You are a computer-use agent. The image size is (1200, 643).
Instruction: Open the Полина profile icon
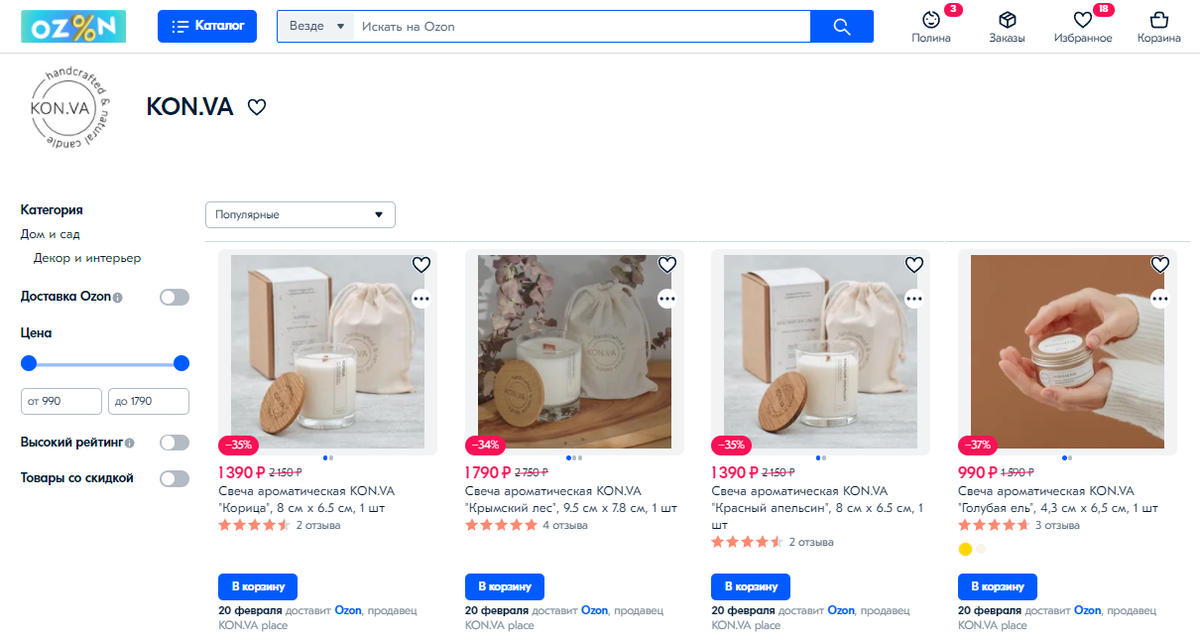[x=931, y=20]
